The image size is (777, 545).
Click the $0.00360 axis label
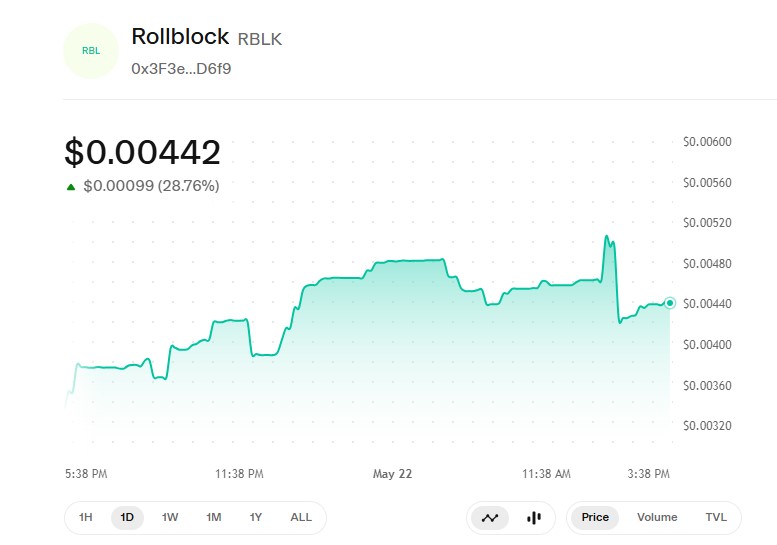(x=707, y=385)
